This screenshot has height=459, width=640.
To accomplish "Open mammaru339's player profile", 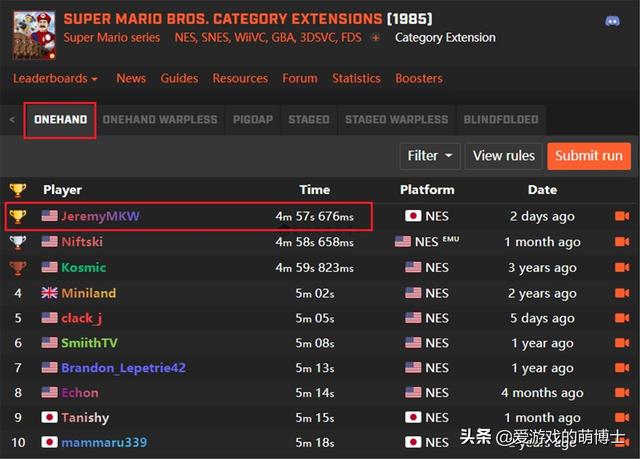I will point(104,442).
